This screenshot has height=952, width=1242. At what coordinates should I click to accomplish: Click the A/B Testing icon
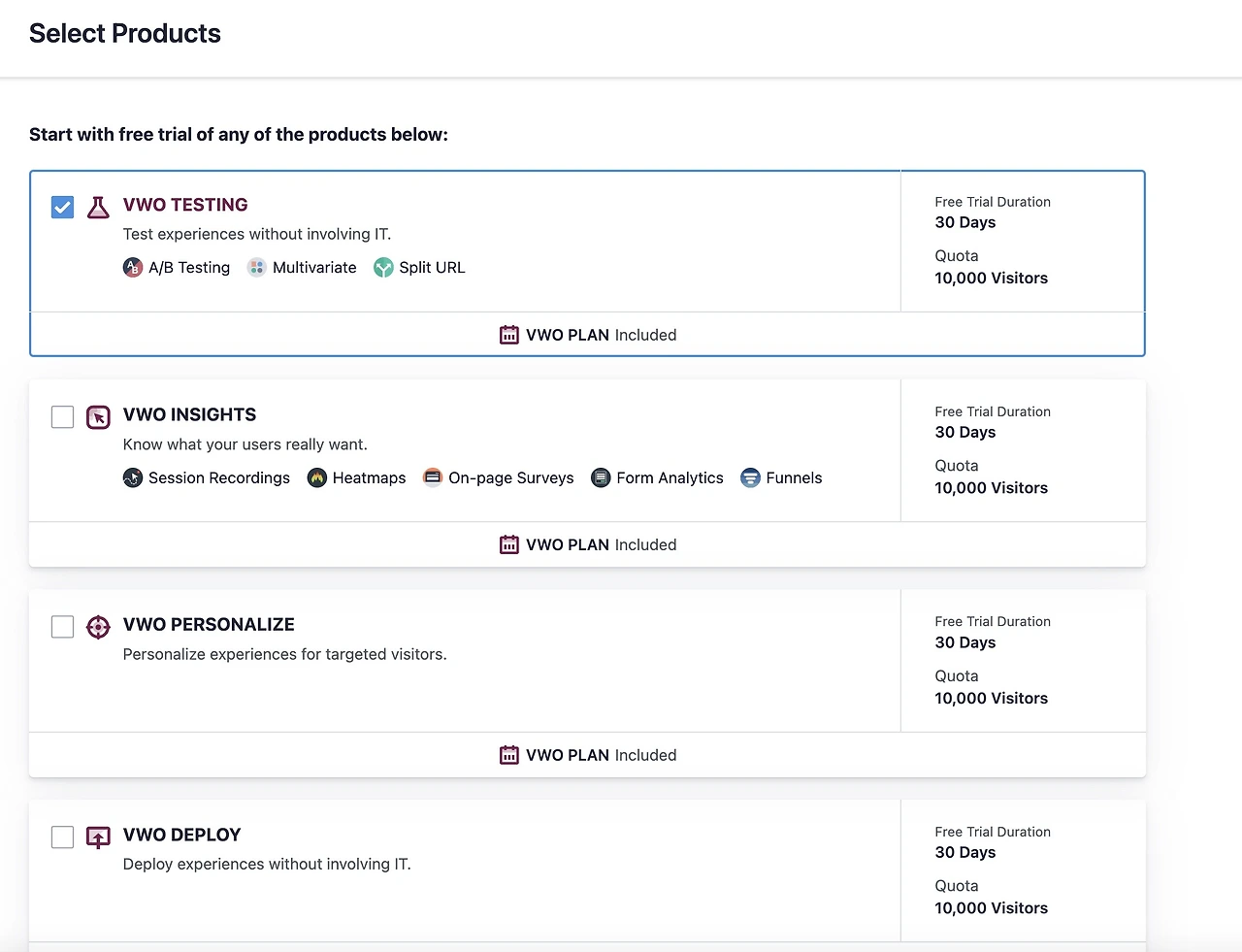(133, 268)
